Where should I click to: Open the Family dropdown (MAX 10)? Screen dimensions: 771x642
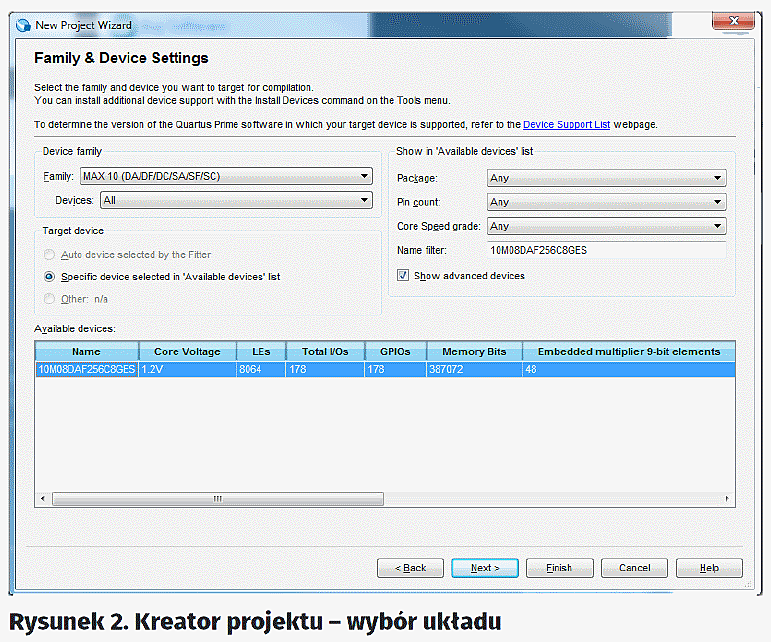pos(226,177)
